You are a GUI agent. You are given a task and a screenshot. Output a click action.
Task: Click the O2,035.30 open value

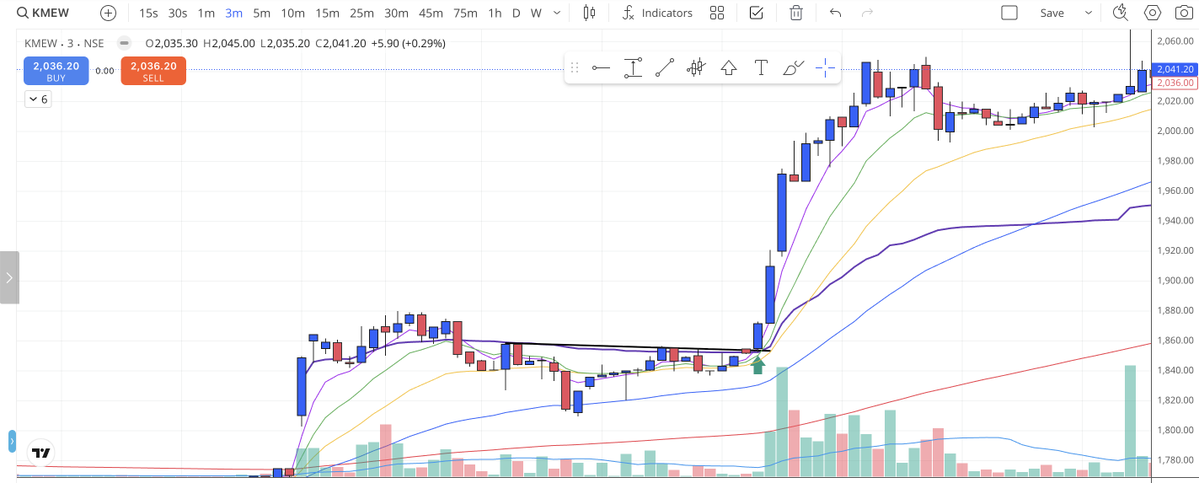point(172,44)
